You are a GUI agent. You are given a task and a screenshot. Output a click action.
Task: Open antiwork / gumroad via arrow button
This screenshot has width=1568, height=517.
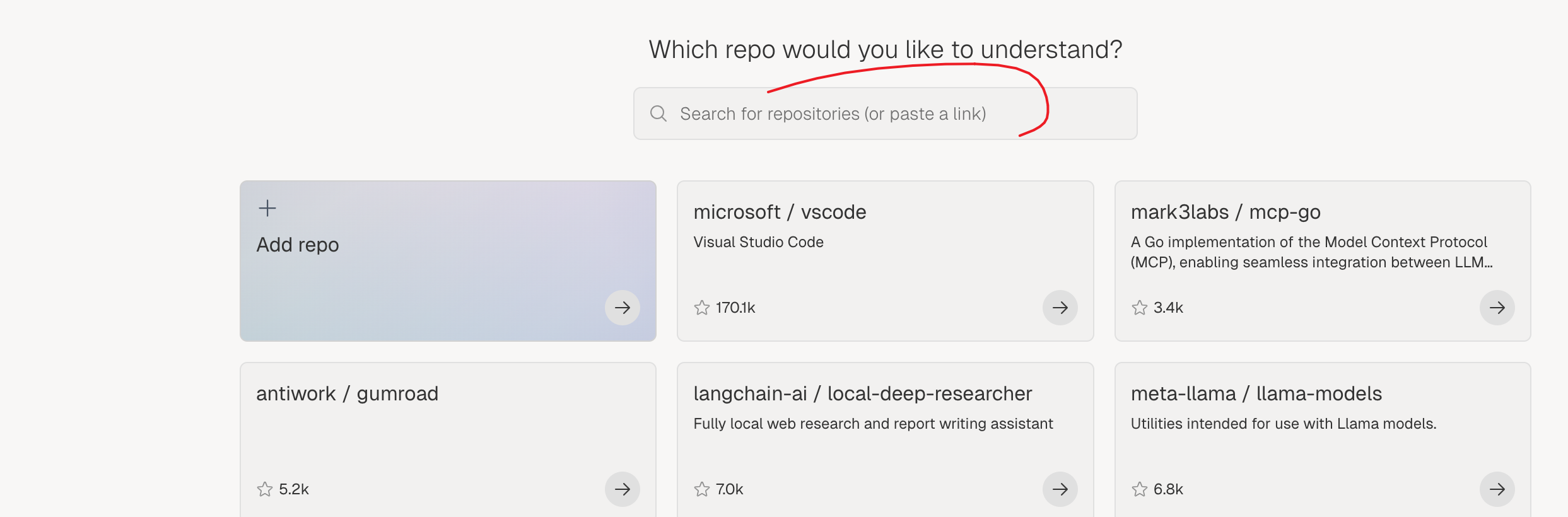coord(623,489)
